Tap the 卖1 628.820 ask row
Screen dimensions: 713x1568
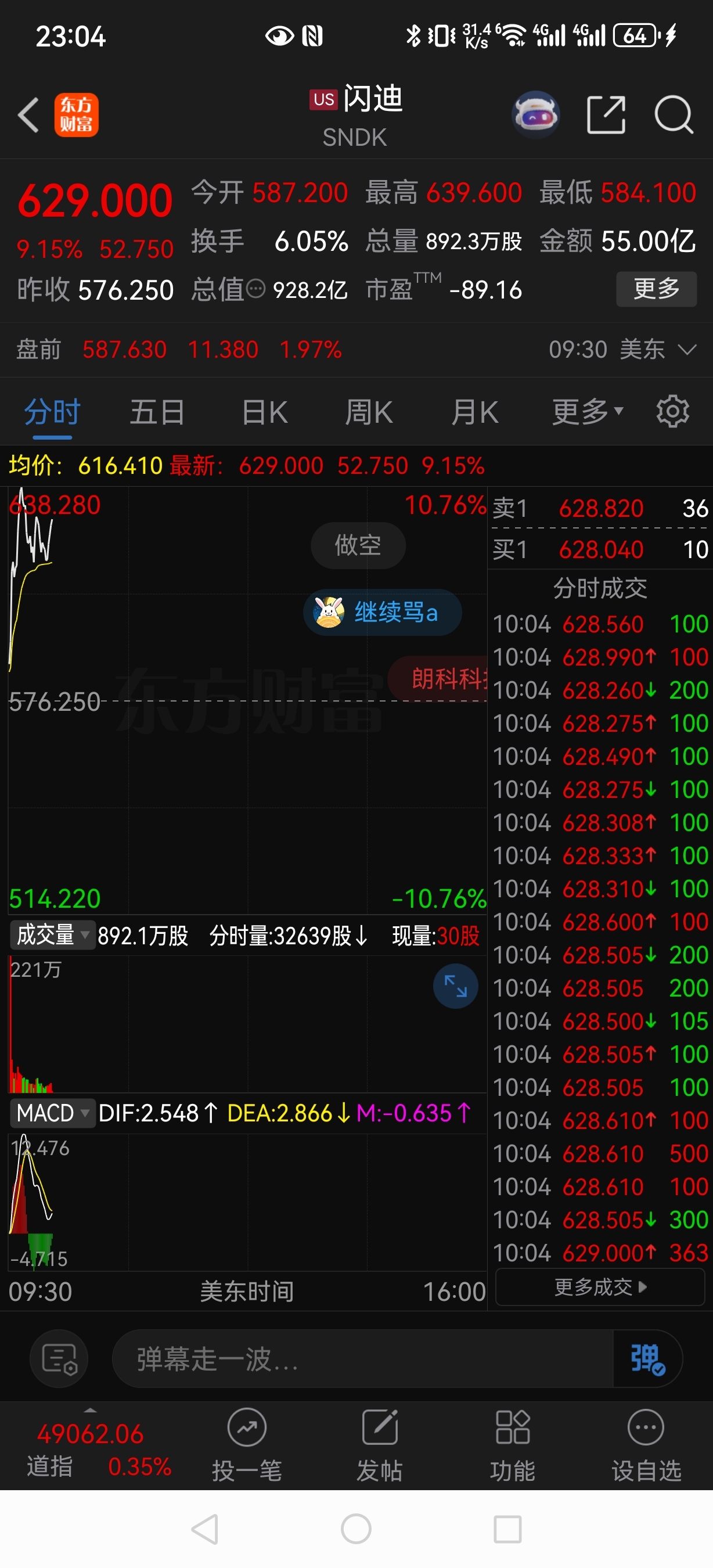600,508
